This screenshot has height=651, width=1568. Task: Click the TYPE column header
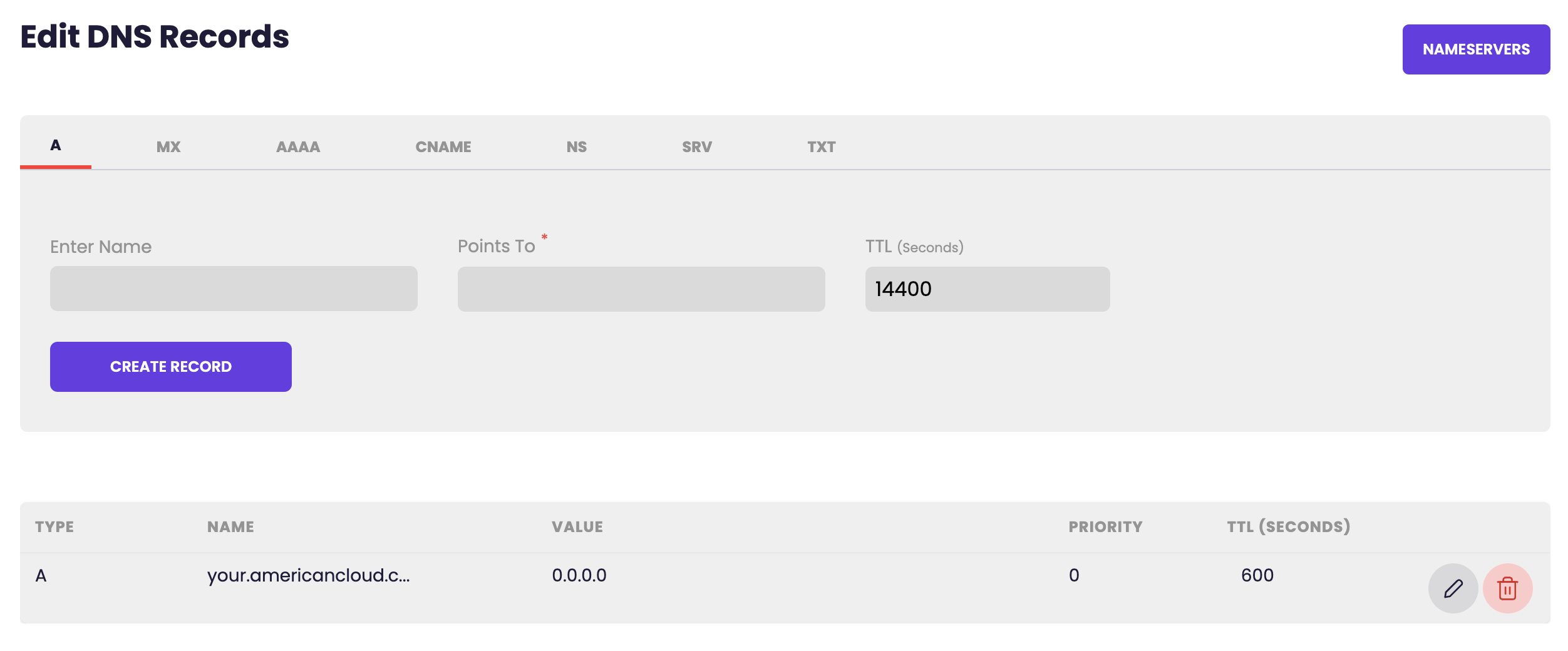coord(54,527)
